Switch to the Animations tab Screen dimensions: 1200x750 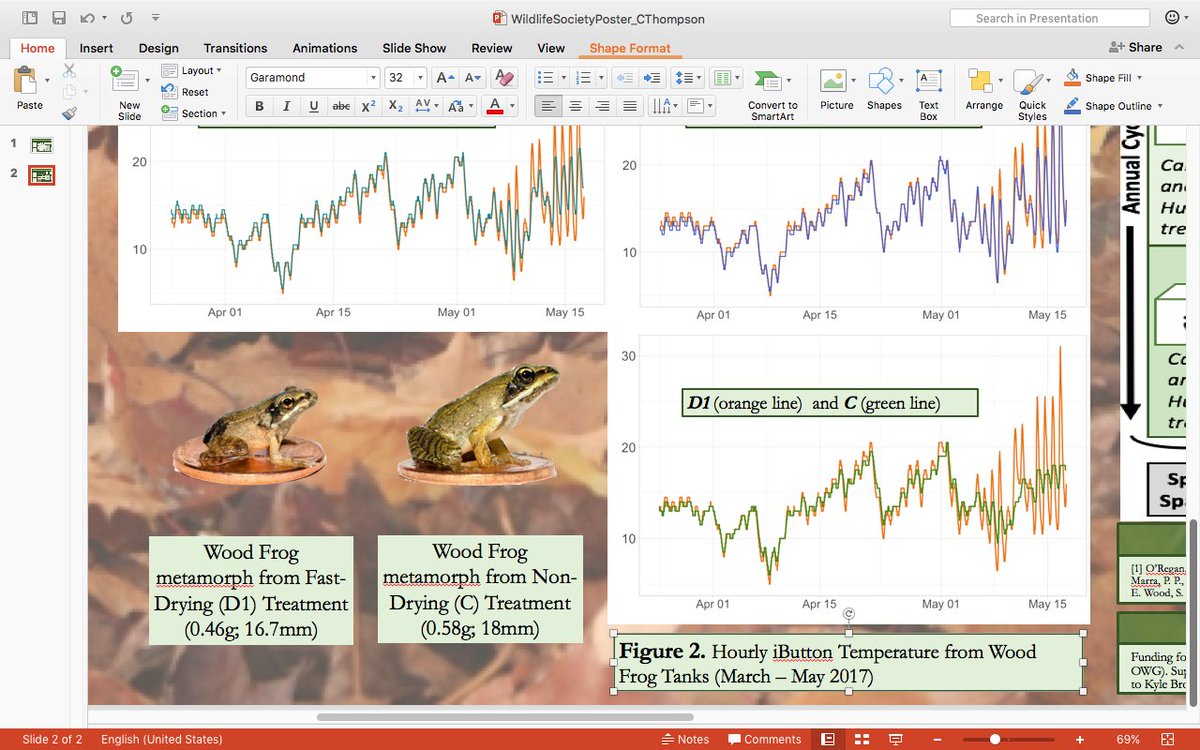point(325,48)
